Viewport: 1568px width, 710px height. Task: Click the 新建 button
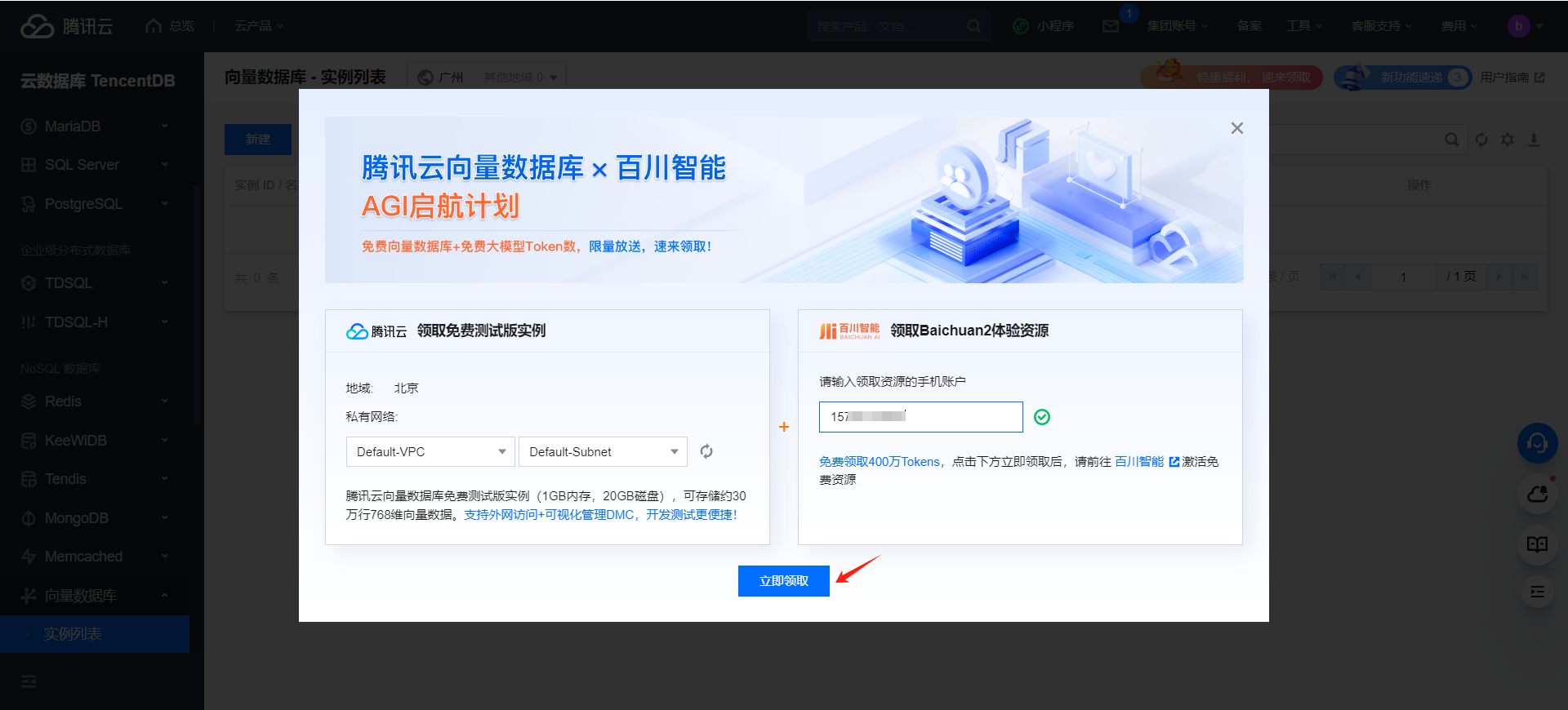(x=258, y=140)
